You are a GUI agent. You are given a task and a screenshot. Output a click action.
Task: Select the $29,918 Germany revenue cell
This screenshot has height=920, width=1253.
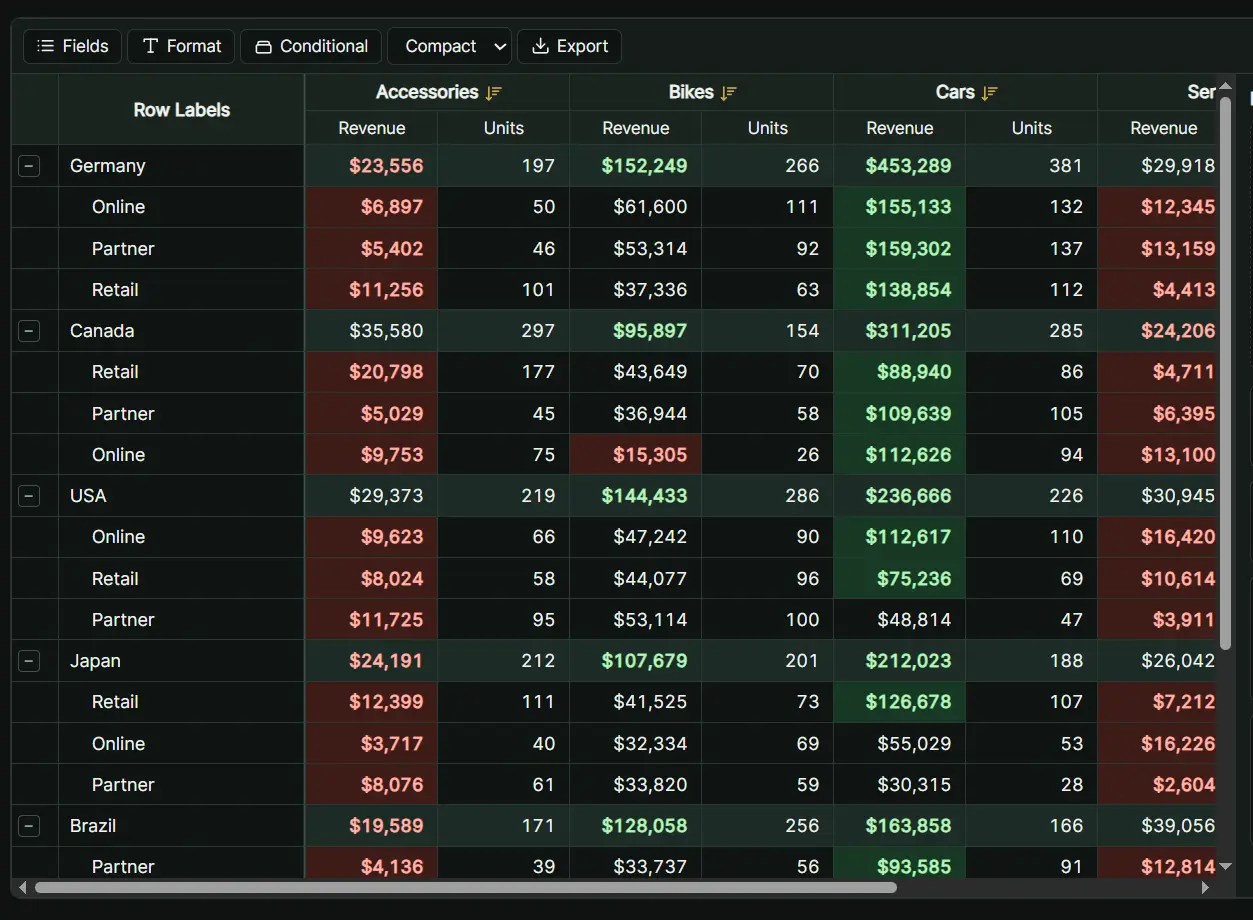coord(1158,166)
